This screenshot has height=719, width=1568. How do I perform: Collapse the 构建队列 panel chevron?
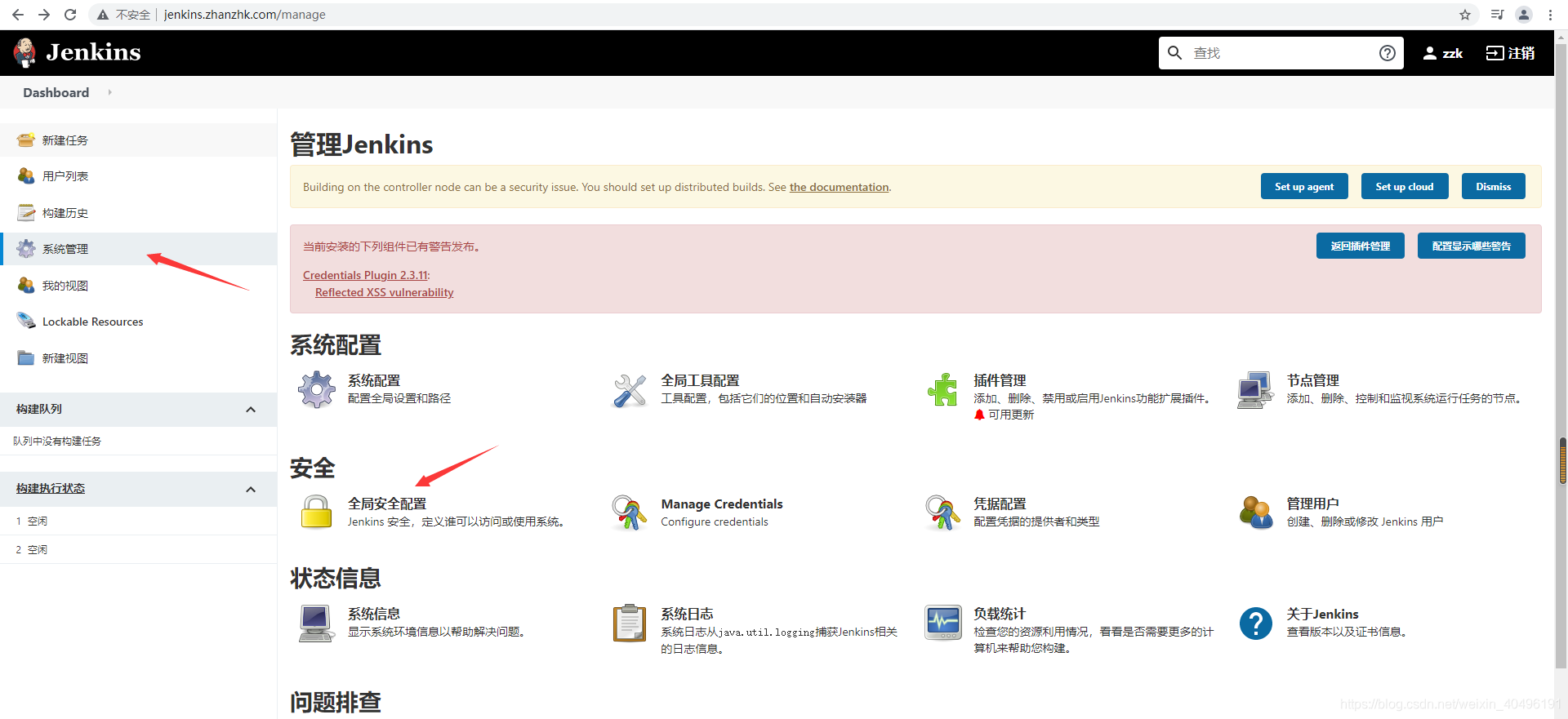(251, 410)
